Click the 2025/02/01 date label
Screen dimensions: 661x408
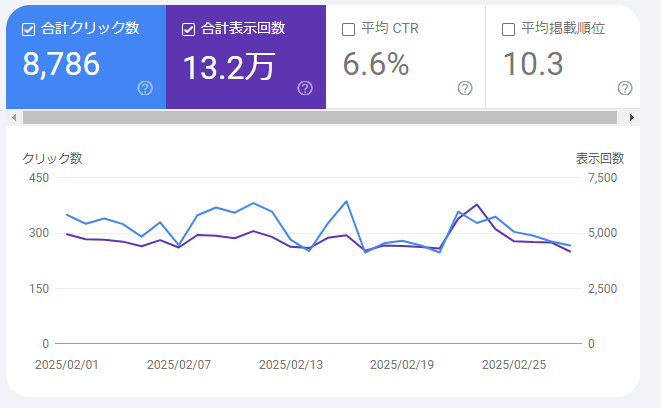(67, 365)
